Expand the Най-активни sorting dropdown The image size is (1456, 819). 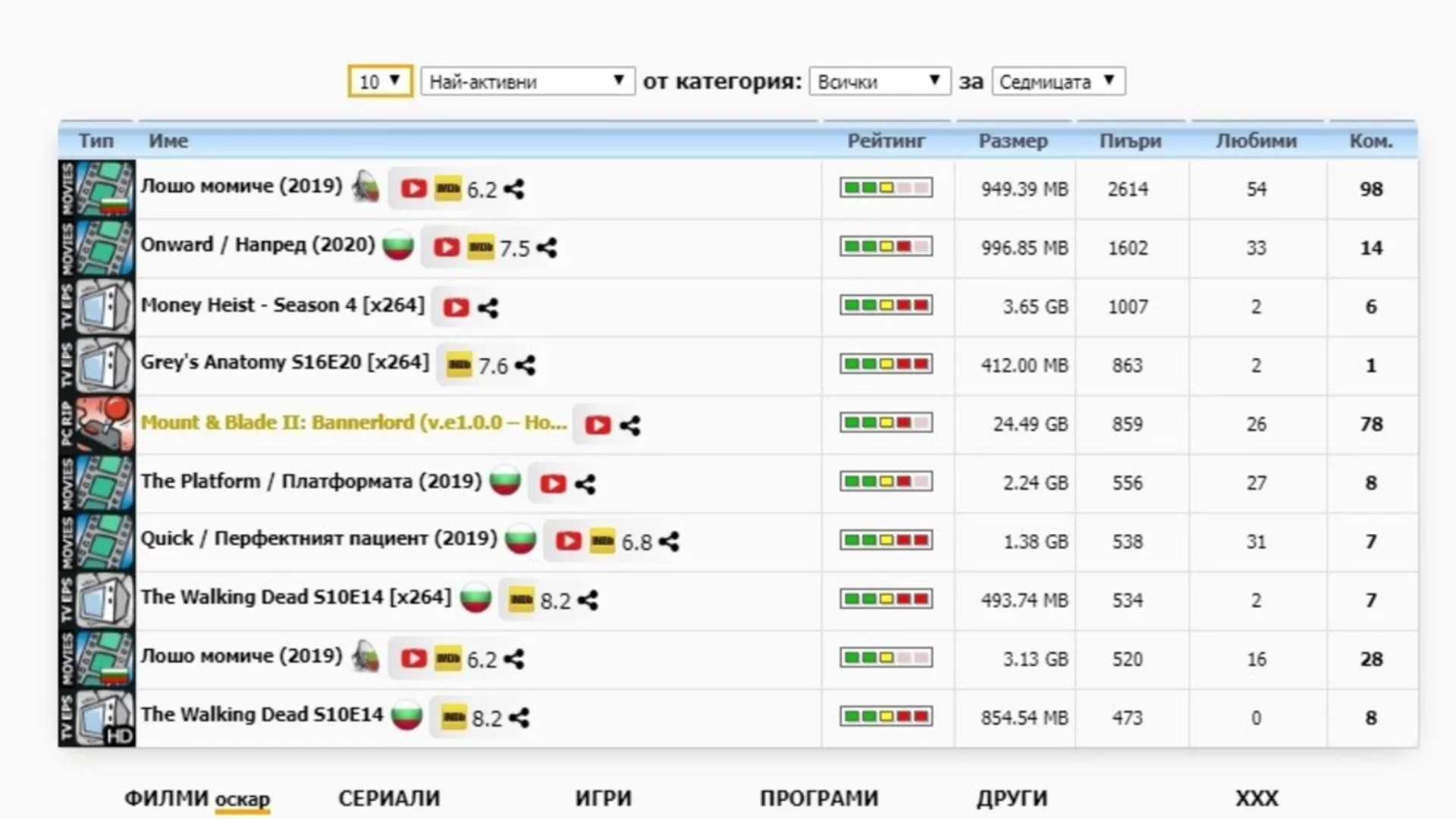pos(528,81)
